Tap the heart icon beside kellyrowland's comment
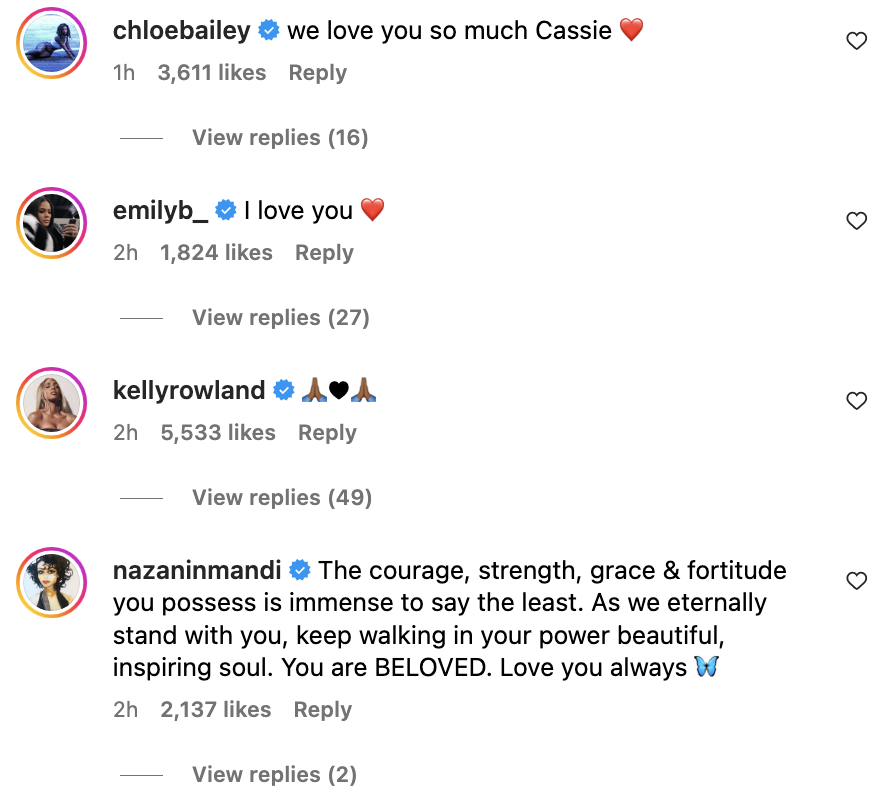 click(857, 401)
